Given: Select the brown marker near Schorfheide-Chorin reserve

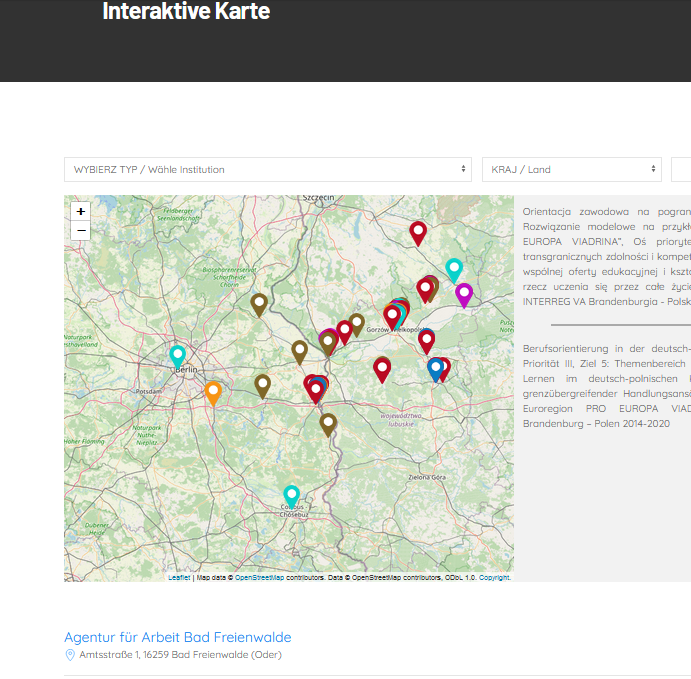Looking at the screenshot, I should point(259,302).
